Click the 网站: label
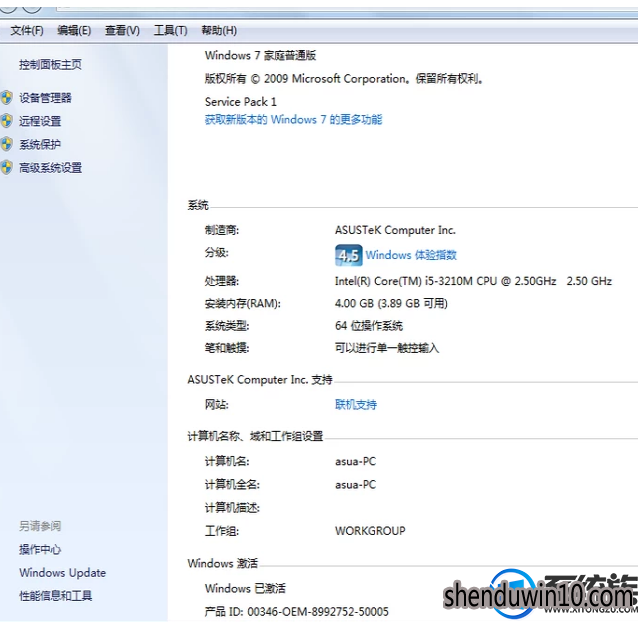This screenshot has width=638, height=622. click(216, 404)
